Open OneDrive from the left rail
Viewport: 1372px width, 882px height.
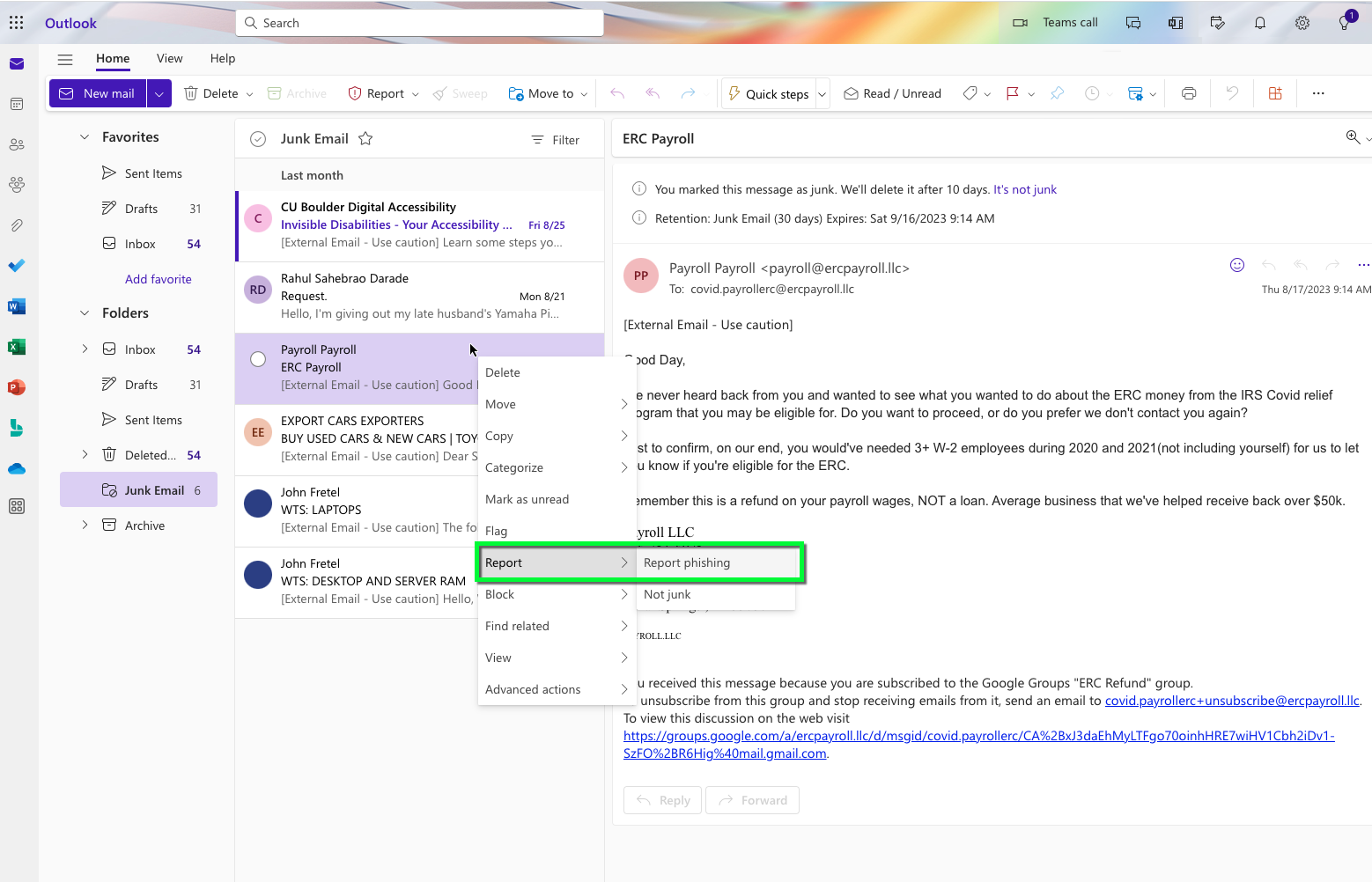(x=17, y=468)
